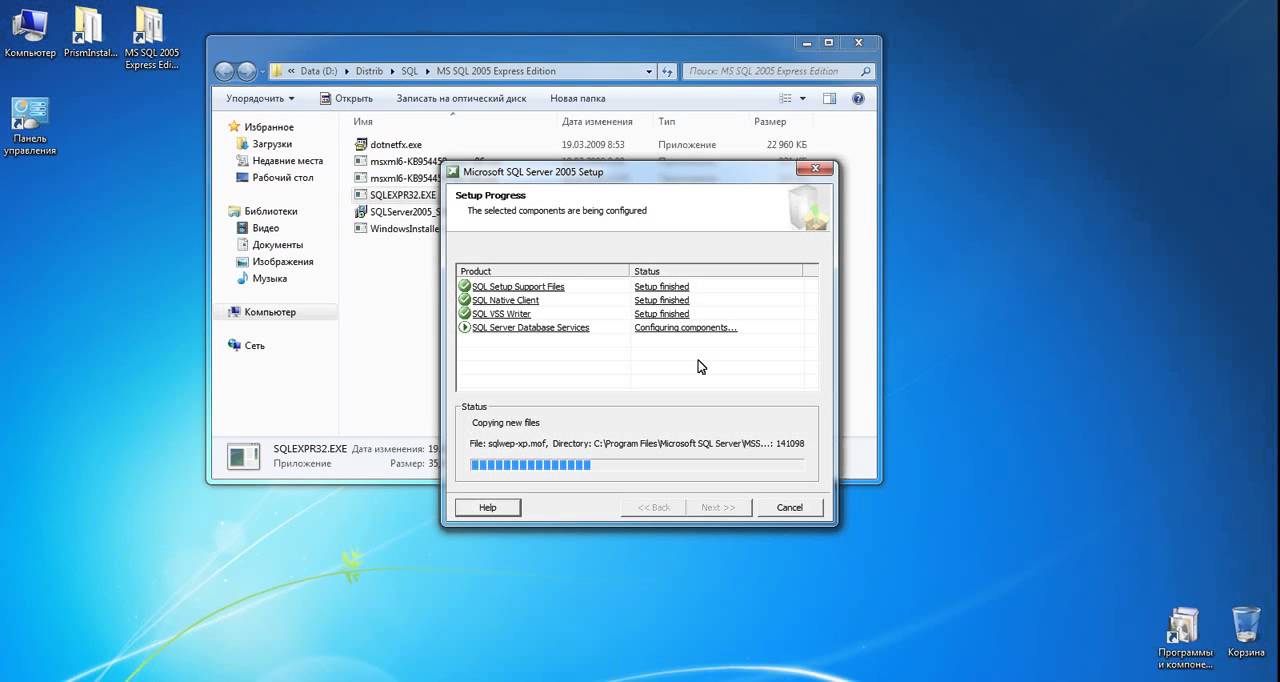Close the SQL Server 2005 Setup dialog
The height and width of the screenshot is (682, 1280).
[815, 169]
